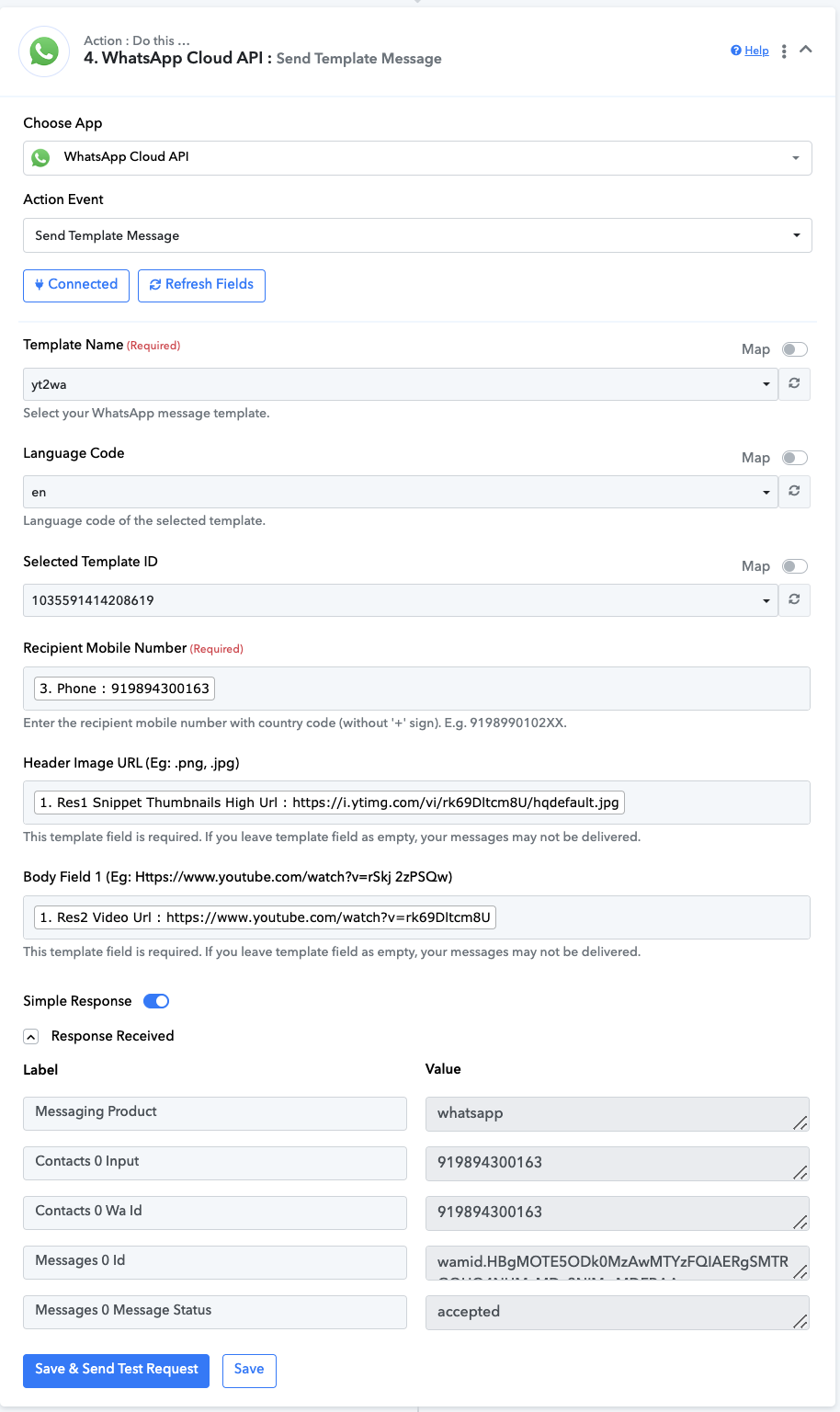Collapse the step using the top chevron

[x=806, y=50]
